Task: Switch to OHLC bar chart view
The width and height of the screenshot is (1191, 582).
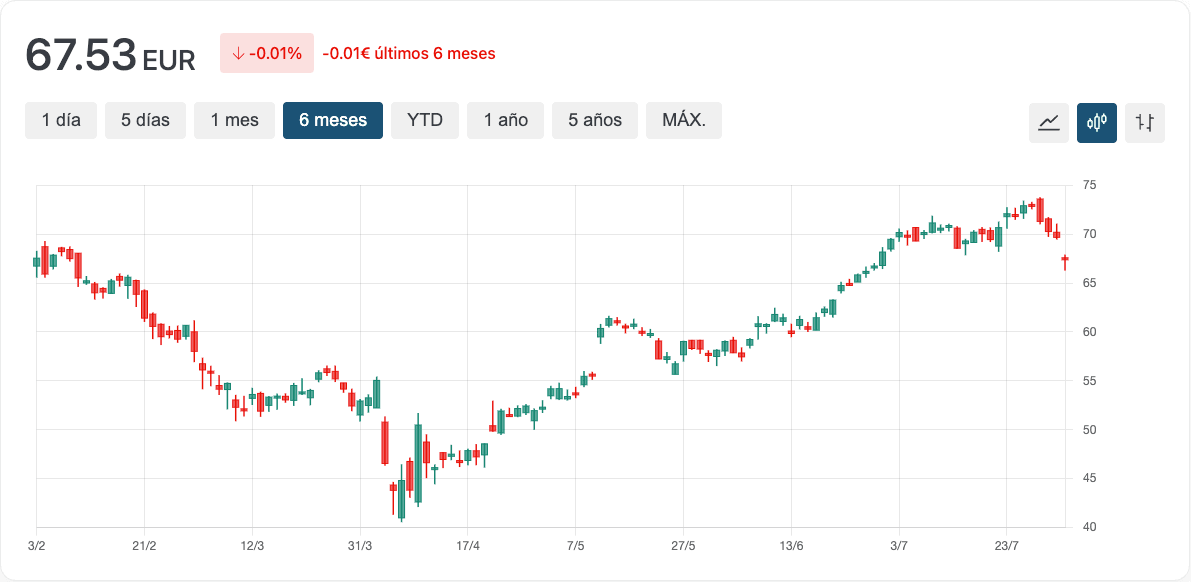Action: click(1145, 123)
